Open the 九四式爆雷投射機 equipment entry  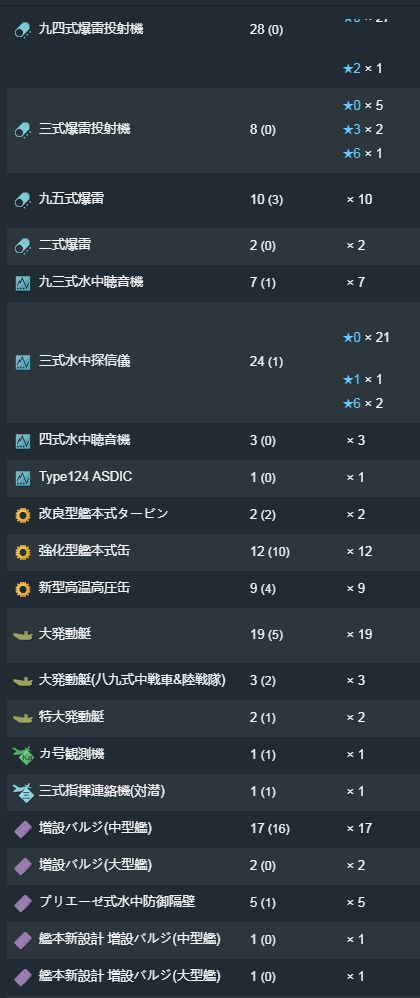click(x=91, y=29)
